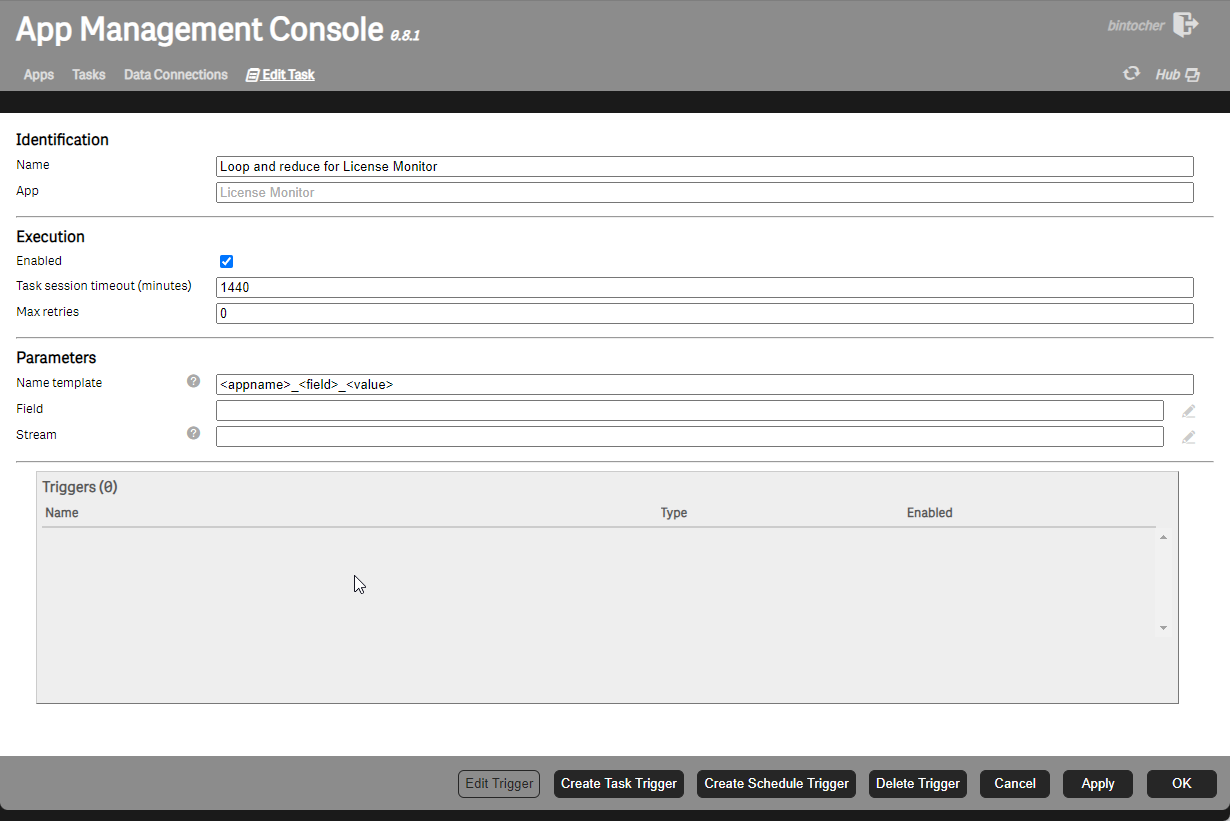Screen dimensions: 1230x821
Task: Click help icon beside Stream
Action: click(x=194, y=434)
